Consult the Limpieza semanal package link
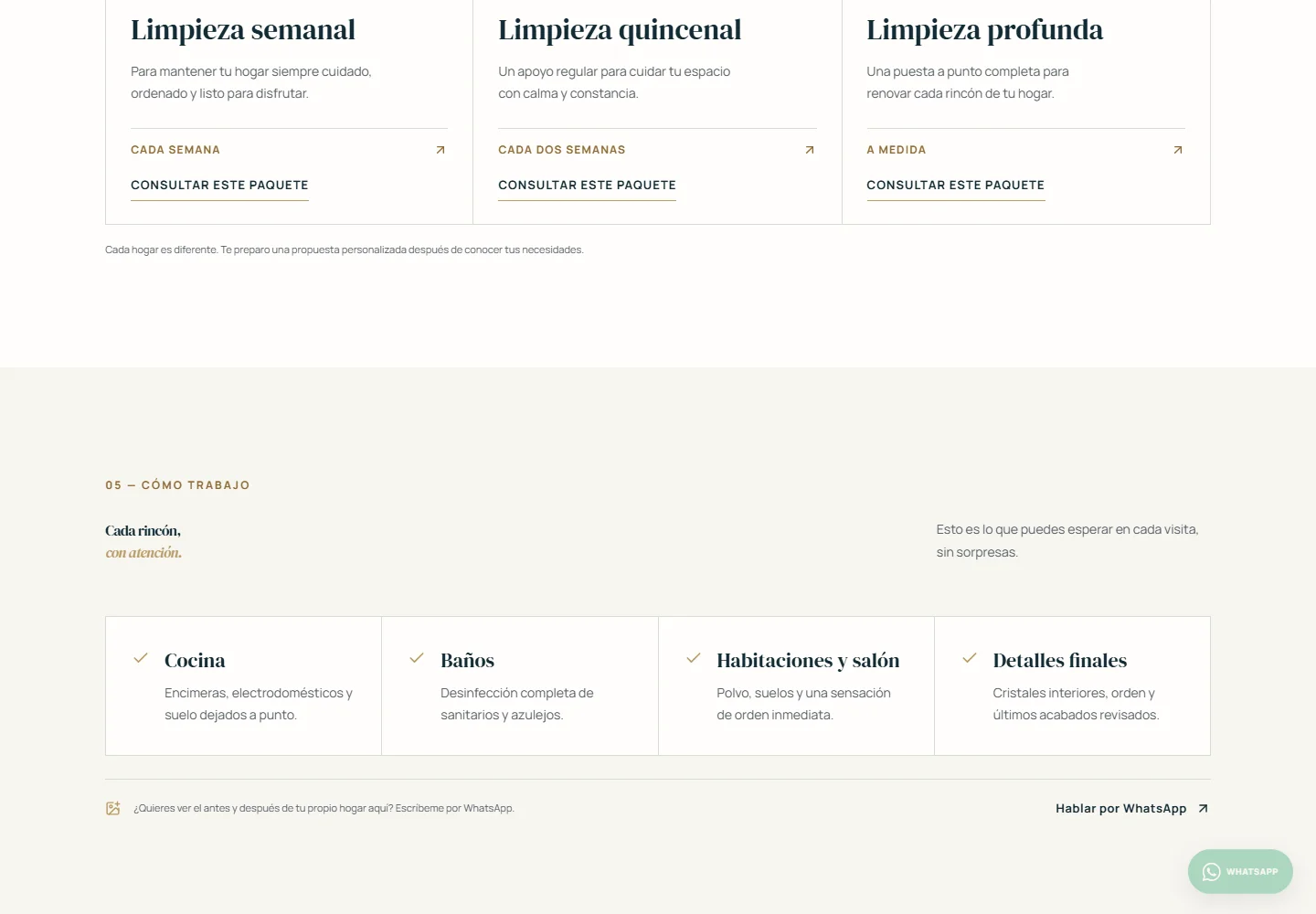Screen dimensions: 1316x914 (219, 186)
